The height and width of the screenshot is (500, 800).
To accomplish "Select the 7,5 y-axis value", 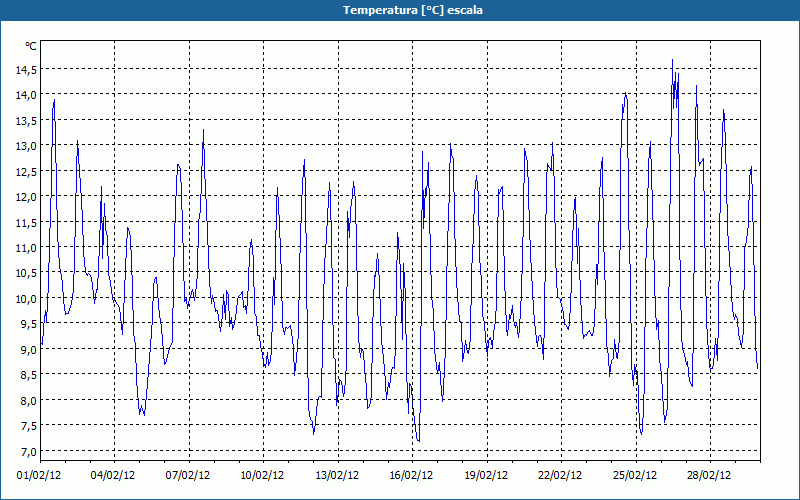I will 29,426.
